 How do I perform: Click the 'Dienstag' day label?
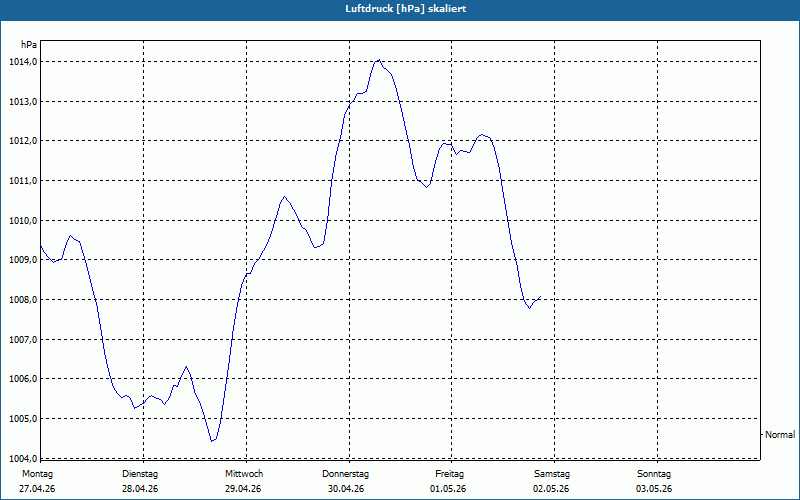coord(140,474)
